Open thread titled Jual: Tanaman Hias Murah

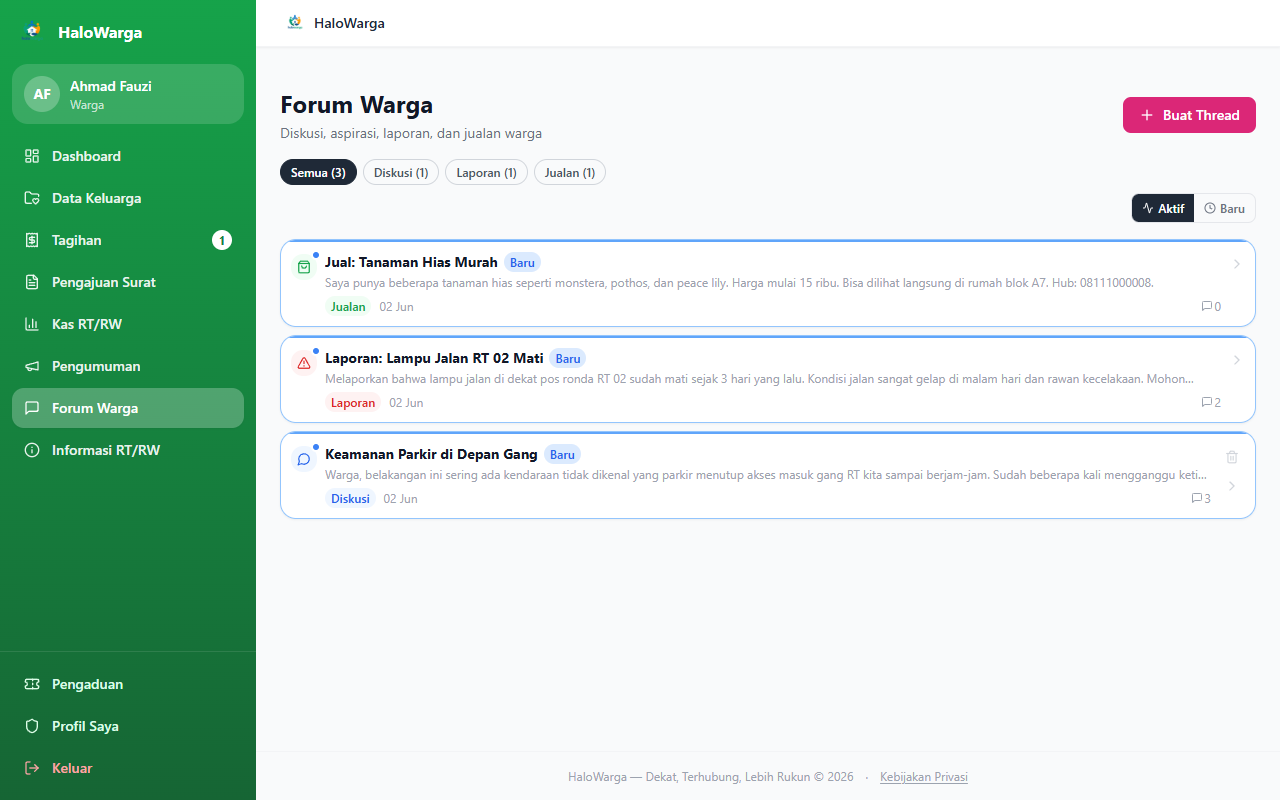pyautogui.click(x=411, y=262)
